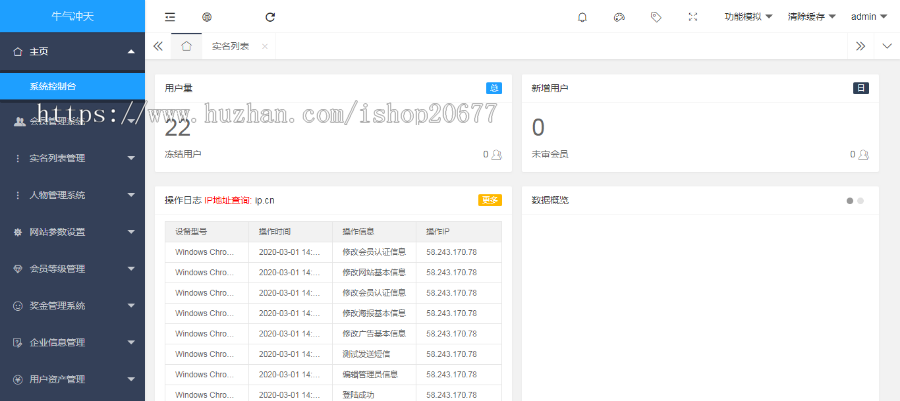Open the ip.cn lookup link
The width and height of the screenshot is (900, 401).
(x=265, y=200)
